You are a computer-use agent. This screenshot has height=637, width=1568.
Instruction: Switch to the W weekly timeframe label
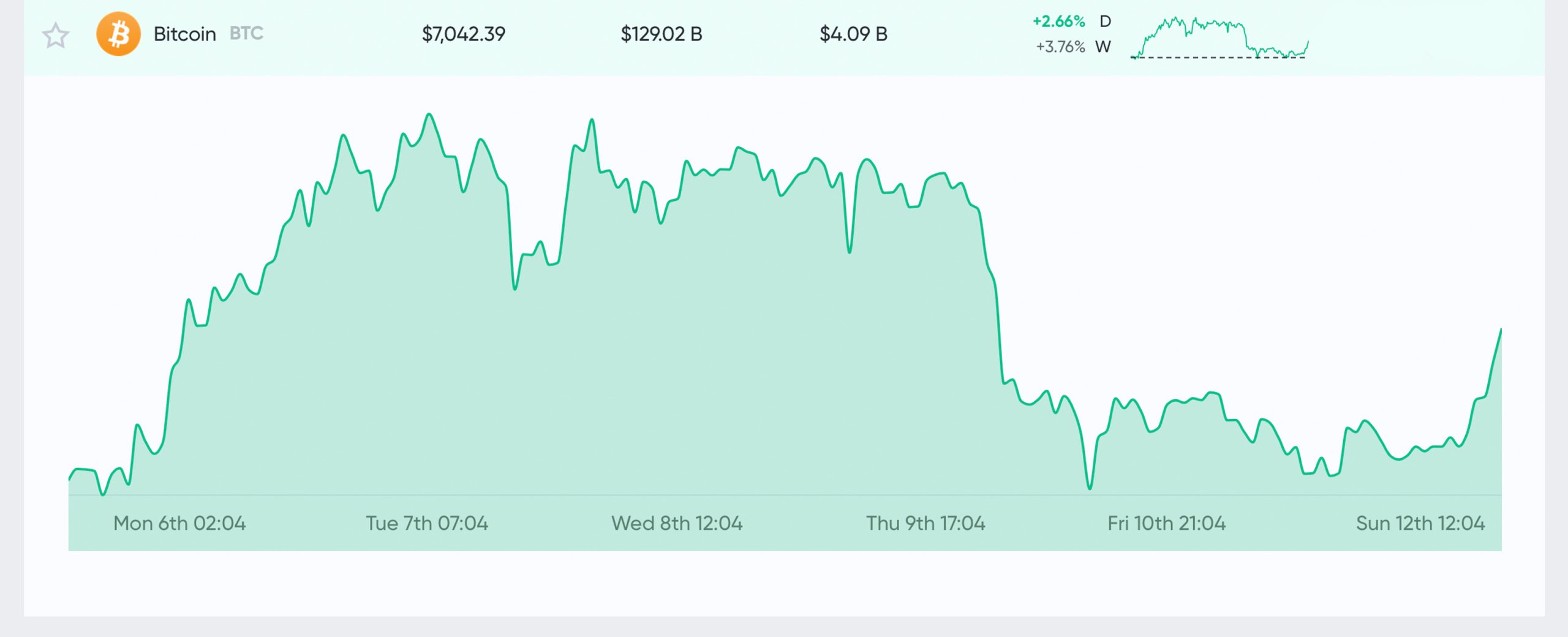1103,47
